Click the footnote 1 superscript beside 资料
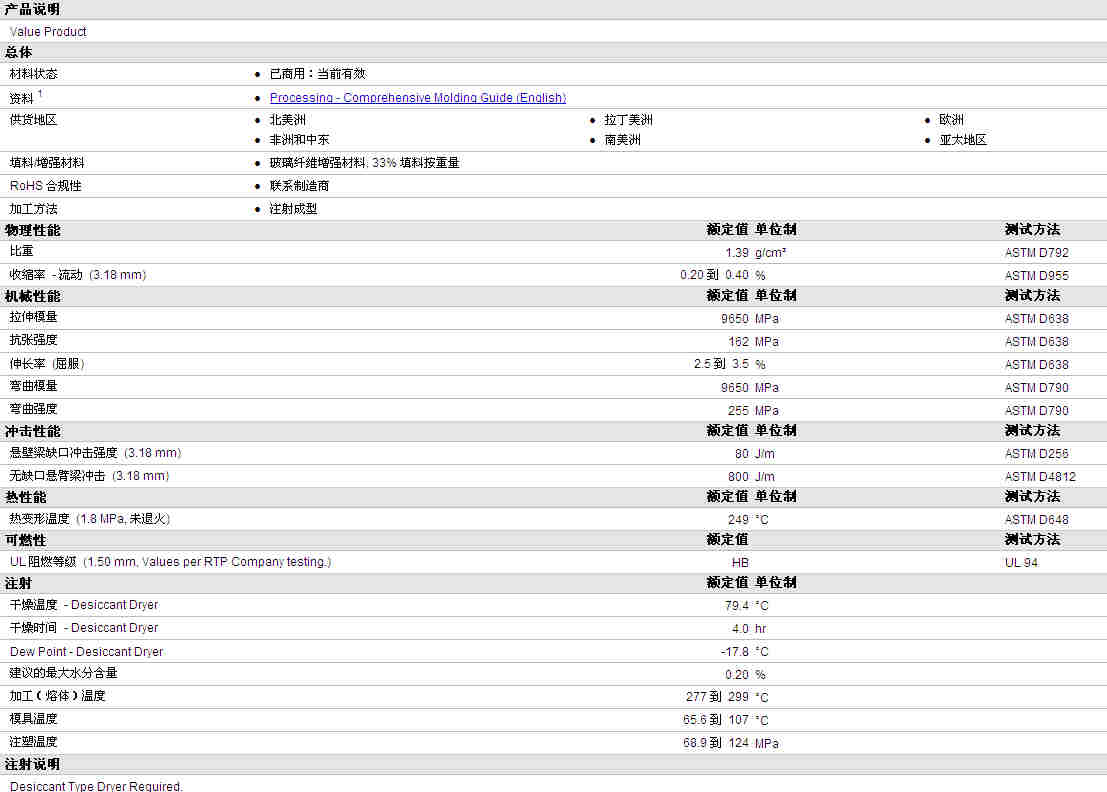This screenshot has width=1107, height=792. pyautogui.click(x=40, y=94)
